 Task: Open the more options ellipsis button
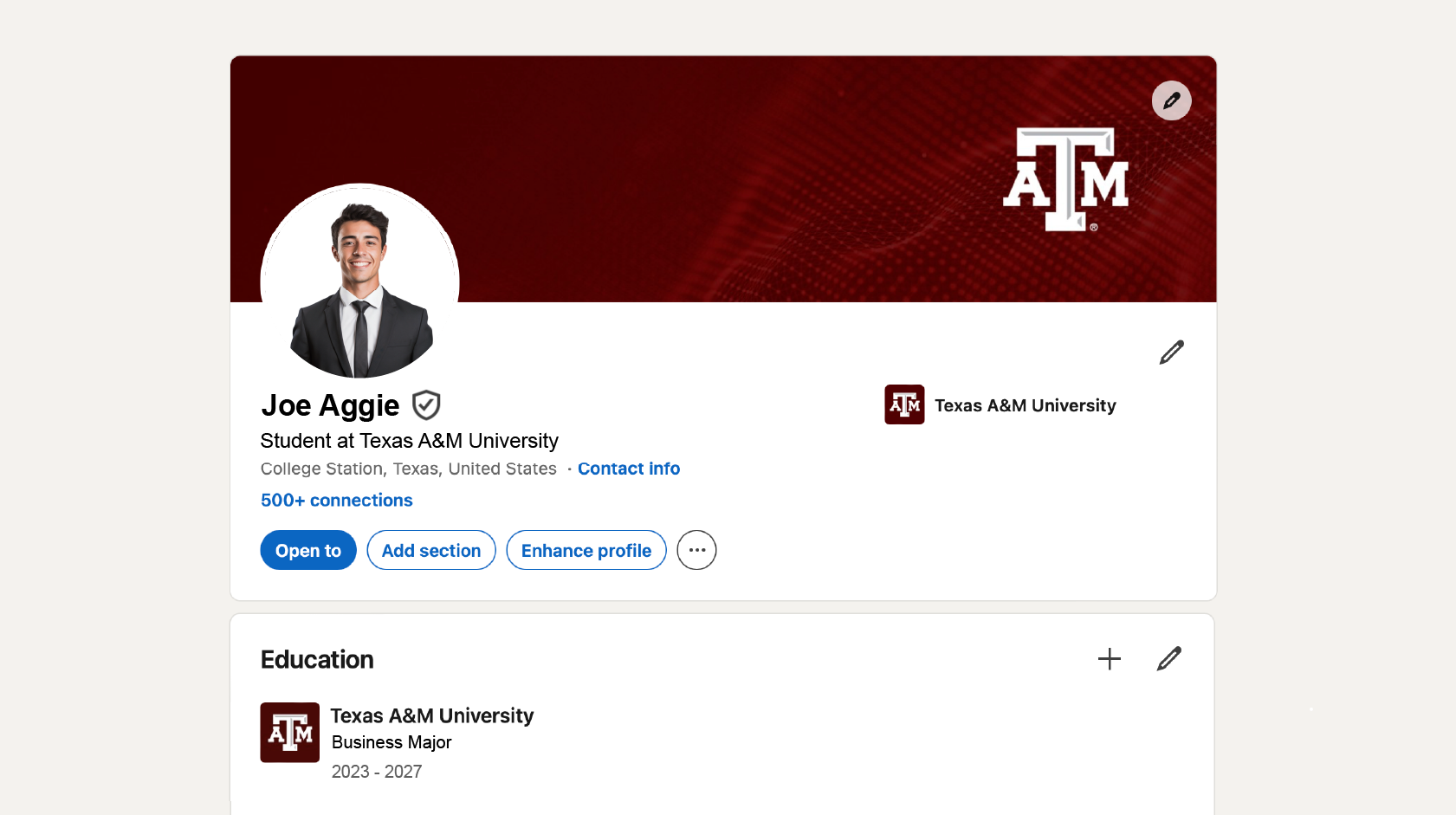pos(696,550)
